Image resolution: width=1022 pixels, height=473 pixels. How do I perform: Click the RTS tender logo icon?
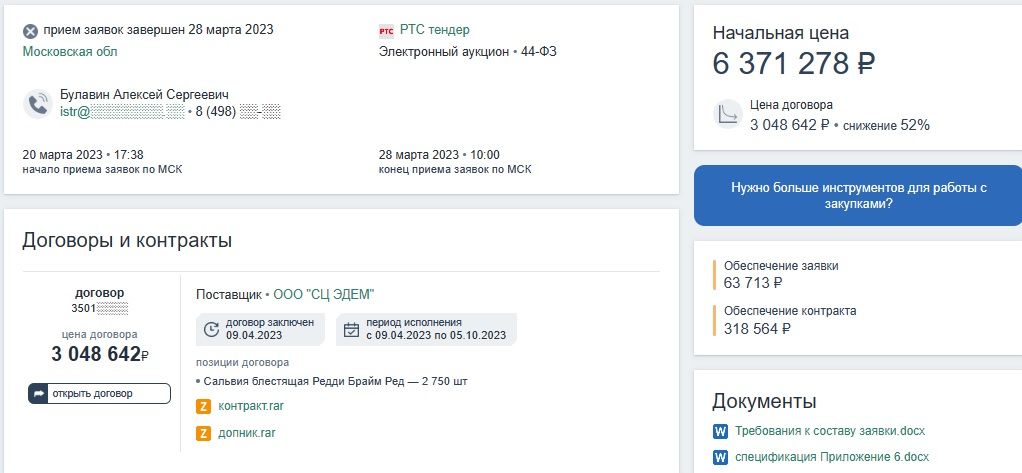click(387, 31)
